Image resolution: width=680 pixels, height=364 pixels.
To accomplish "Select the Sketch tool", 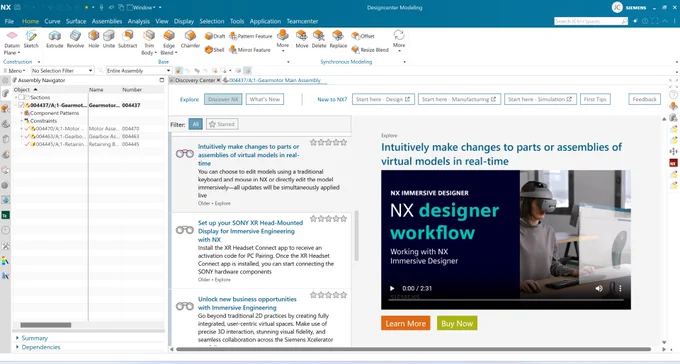I will [x=31, y=39].
